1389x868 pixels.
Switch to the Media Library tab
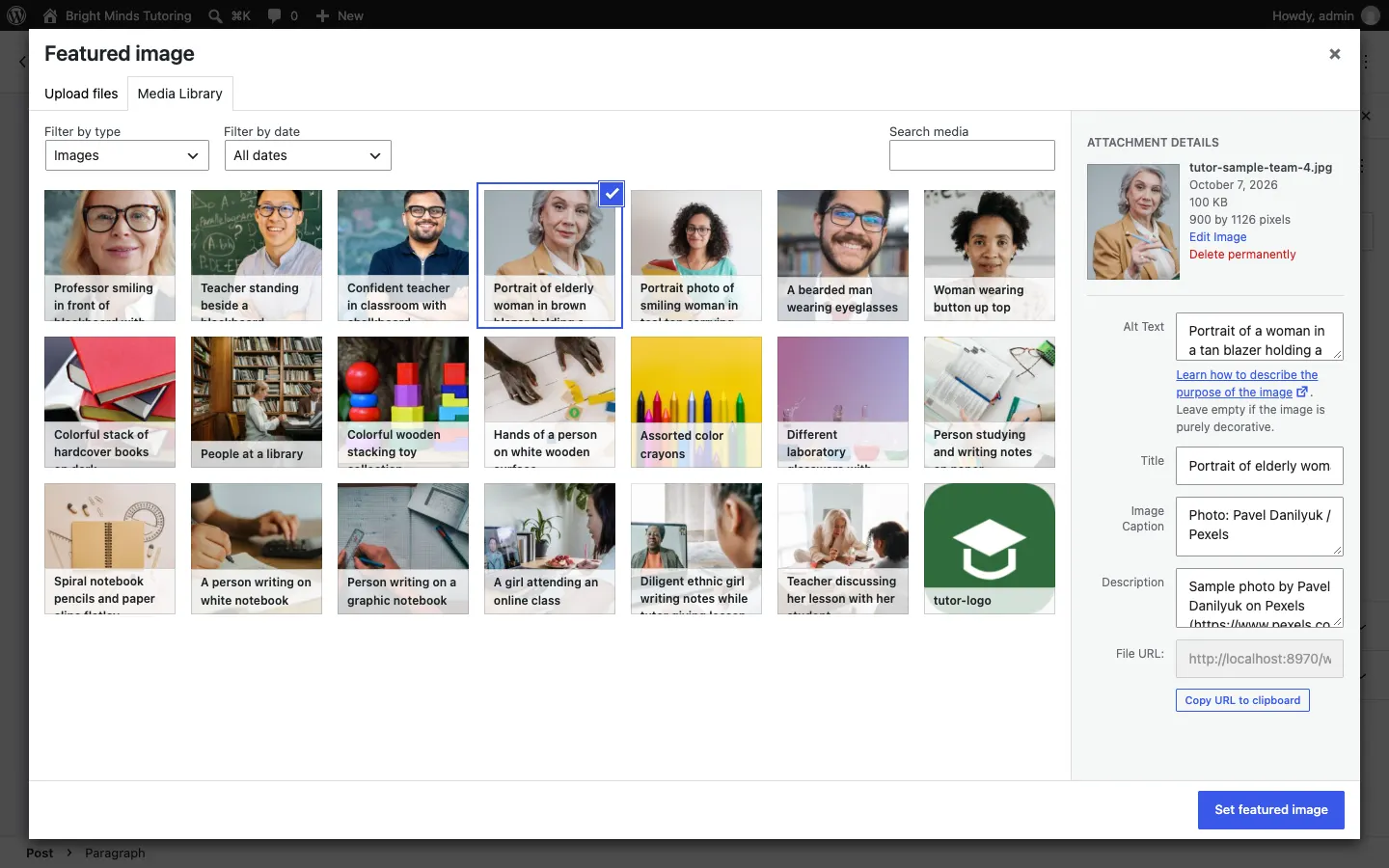[x=179, y=94]
